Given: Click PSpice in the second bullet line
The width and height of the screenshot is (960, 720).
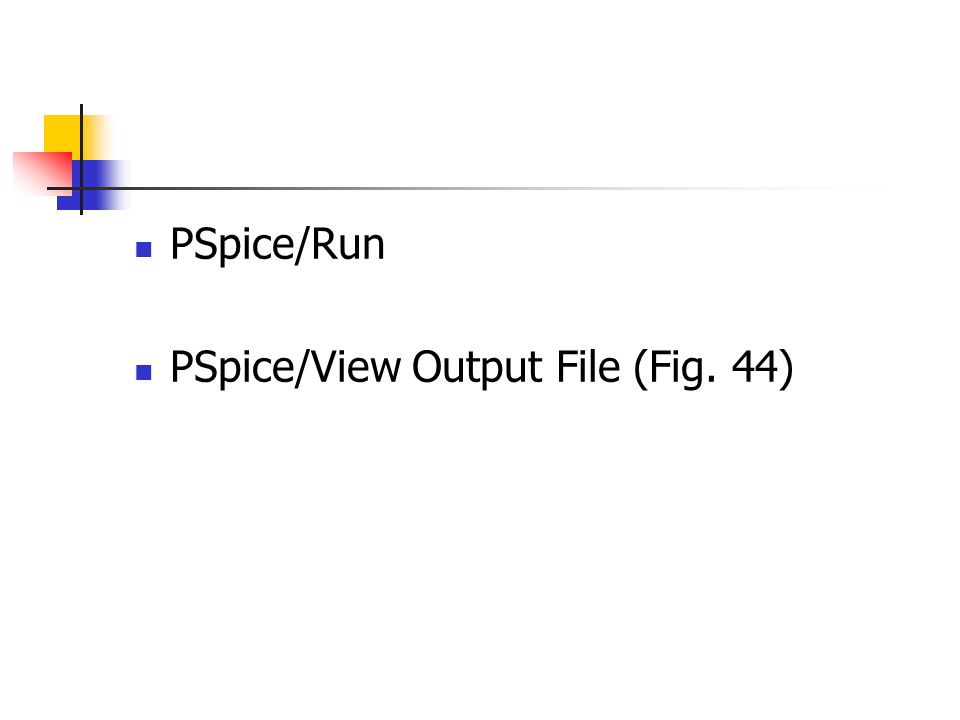Looking at the screenshot, I should [x=232, y=369].
